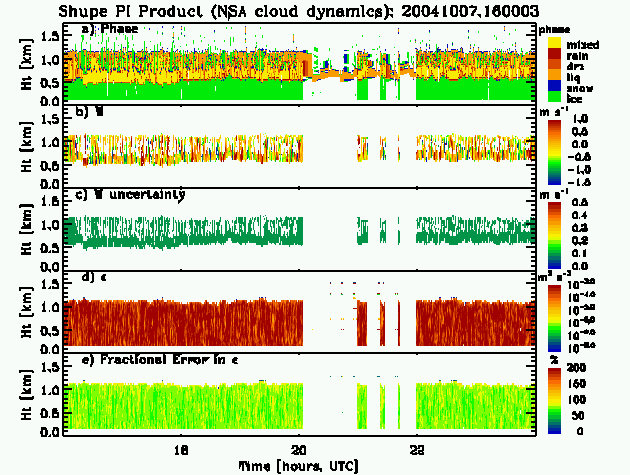Image resolution: width=630 pixels, height=475 pixels.
Task: Click the "20" hour tick label
Action: pyautogui.click(x=299, y=450)
